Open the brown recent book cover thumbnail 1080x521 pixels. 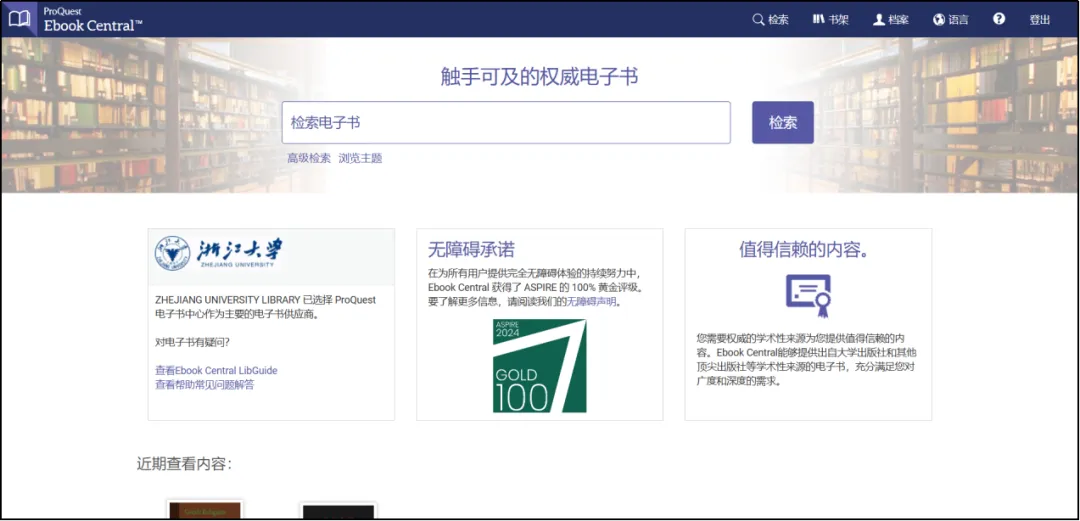tap(205, 510)
